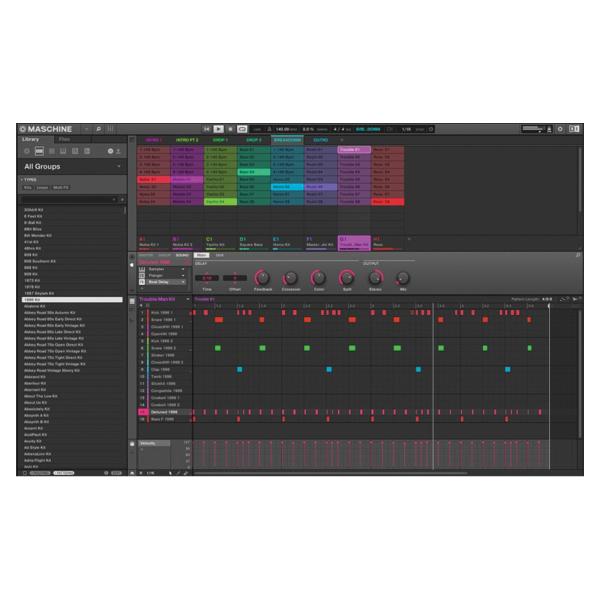600x600 pixels.
Task: Add a new scene with plus button
Action: (x=342, y=140)
